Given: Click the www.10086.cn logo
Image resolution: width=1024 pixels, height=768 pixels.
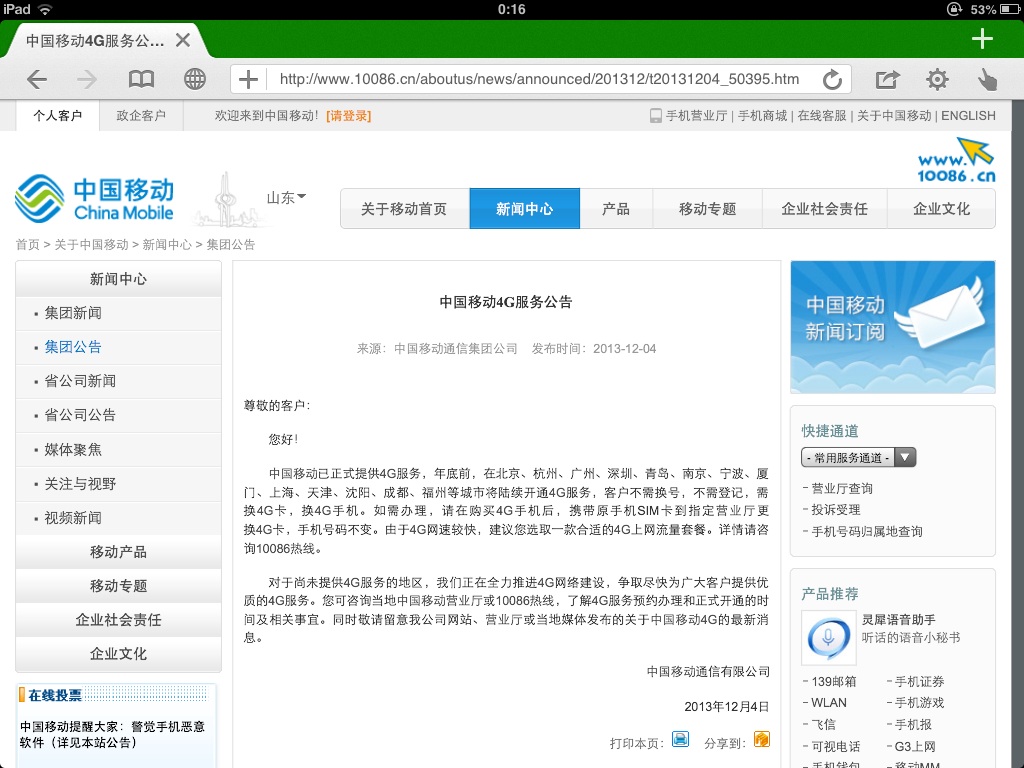Looking at the screenshot, I should coord(956,160).
